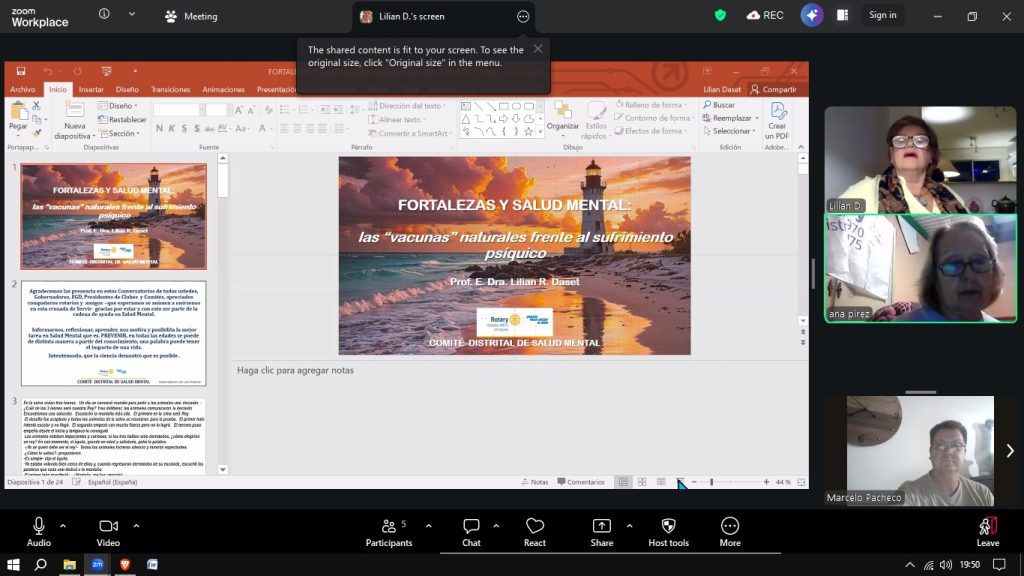The height and width of the screenshot is (576, 1024).
Task: Open the Chat panel
Action: click(x=471, y=531)
